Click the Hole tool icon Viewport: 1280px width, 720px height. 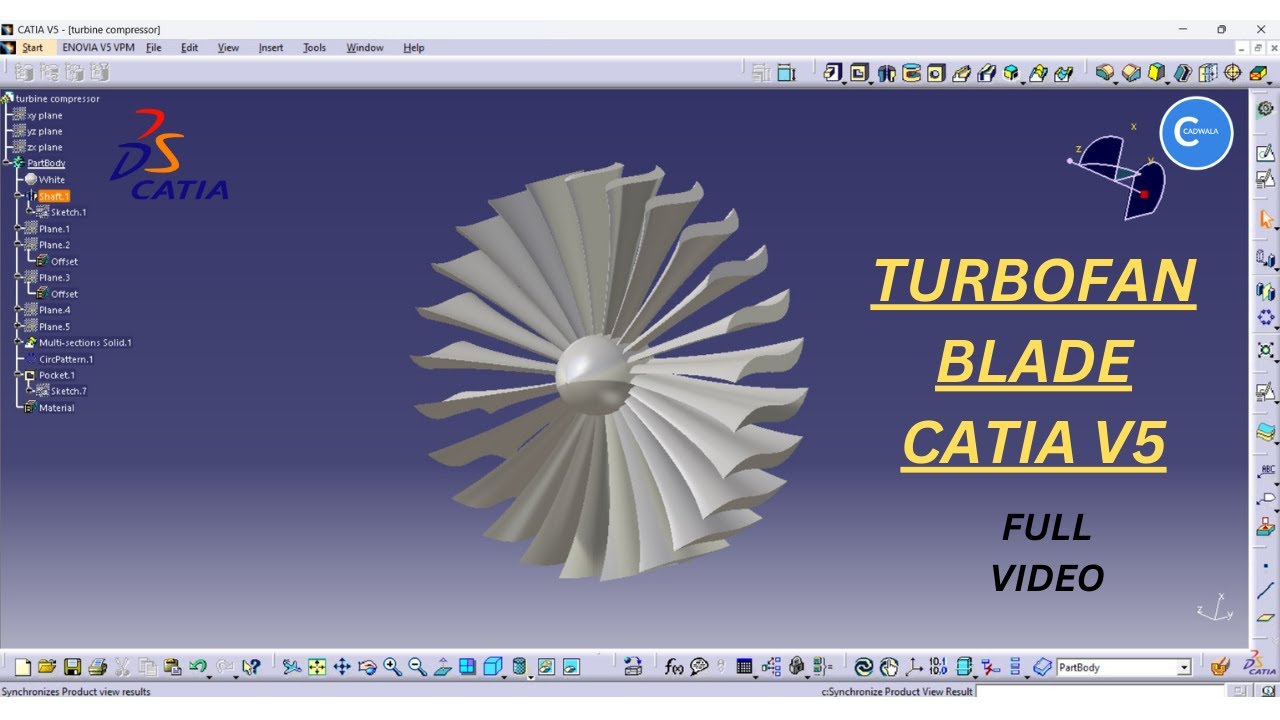coord(936,72)
